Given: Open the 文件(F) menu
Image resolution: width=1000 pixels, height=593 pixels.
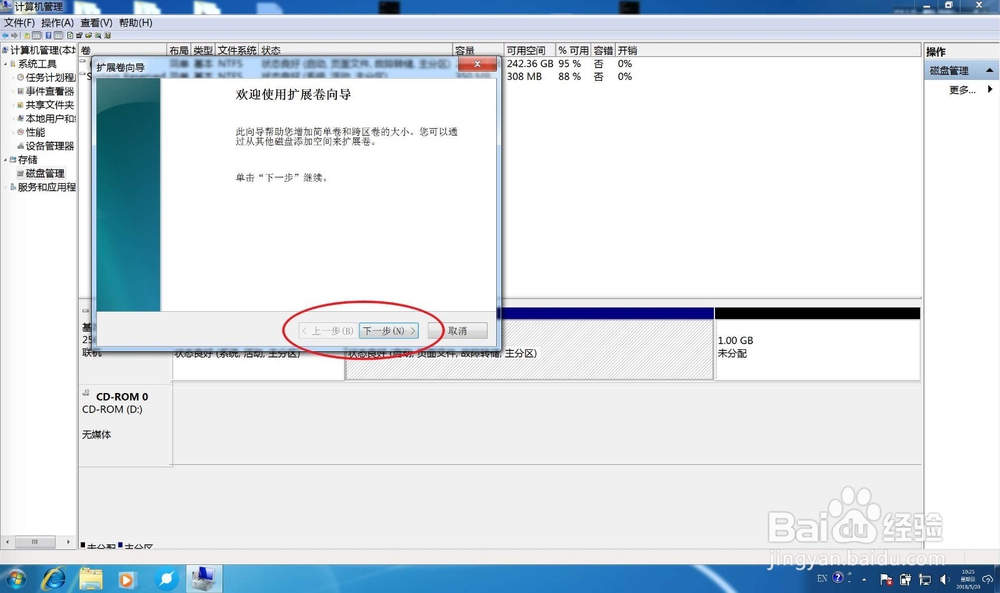Looking at the screenshot, I should 19,23.
